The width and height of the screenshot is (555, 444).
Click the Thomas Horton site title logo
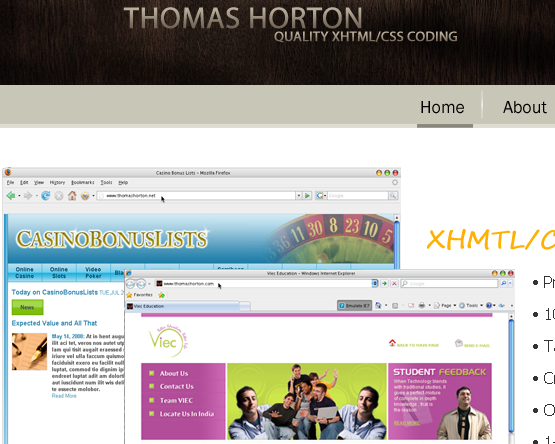243,18
